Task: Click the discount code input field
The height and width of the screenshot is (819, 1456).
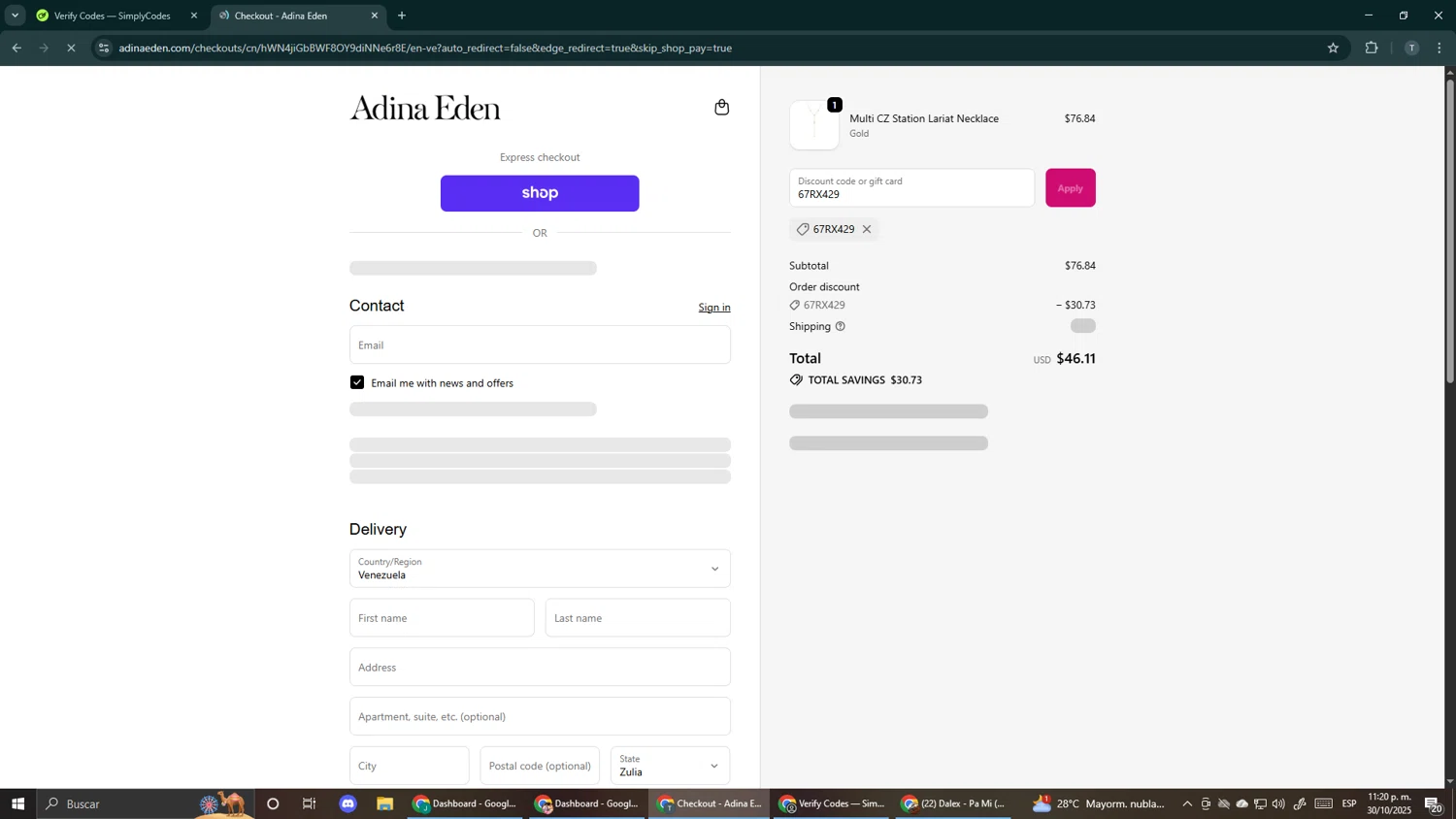Action: click(x=911, y=188)
